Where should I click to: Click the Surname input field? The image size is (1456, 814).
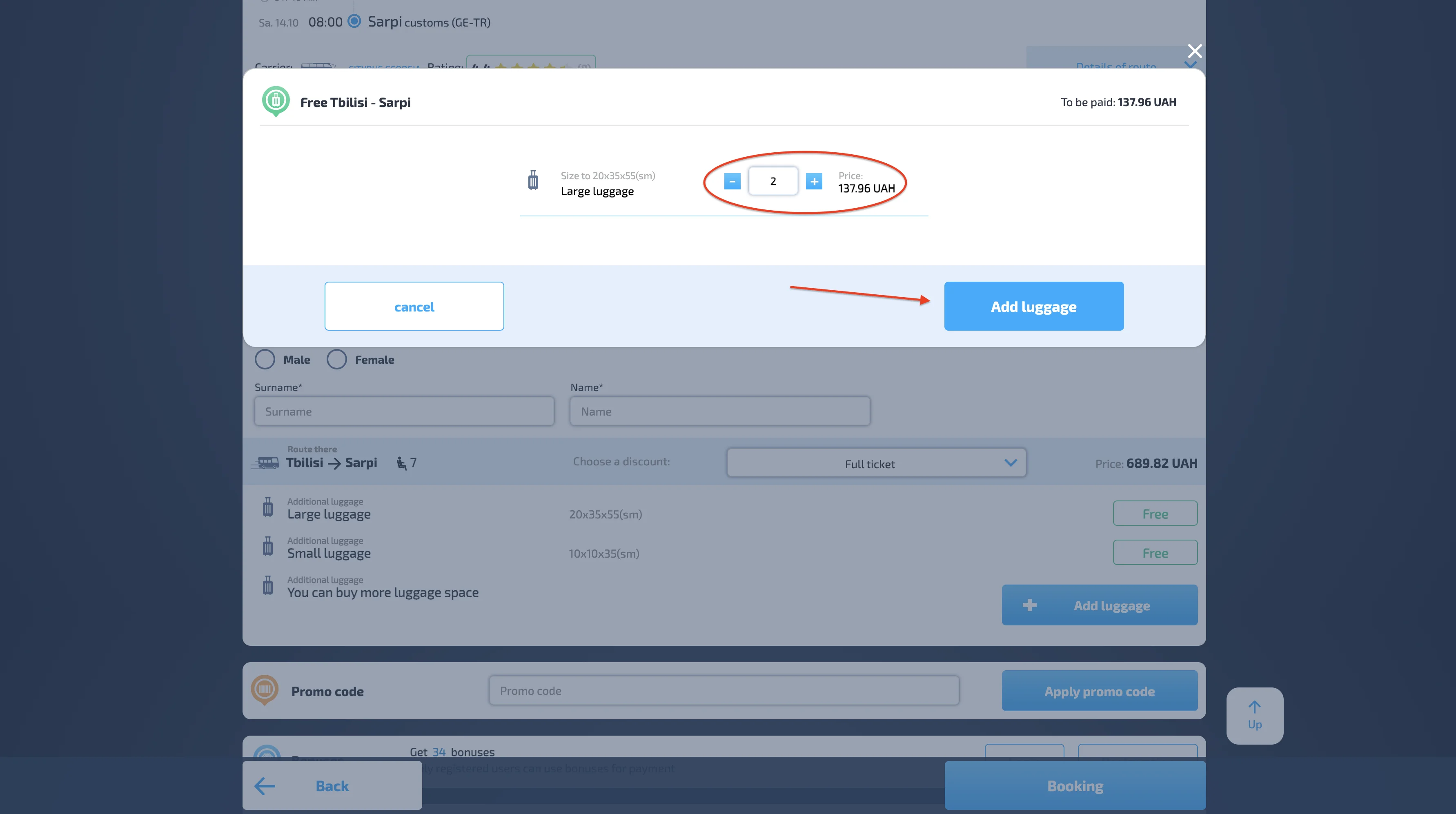pos(403,411)
